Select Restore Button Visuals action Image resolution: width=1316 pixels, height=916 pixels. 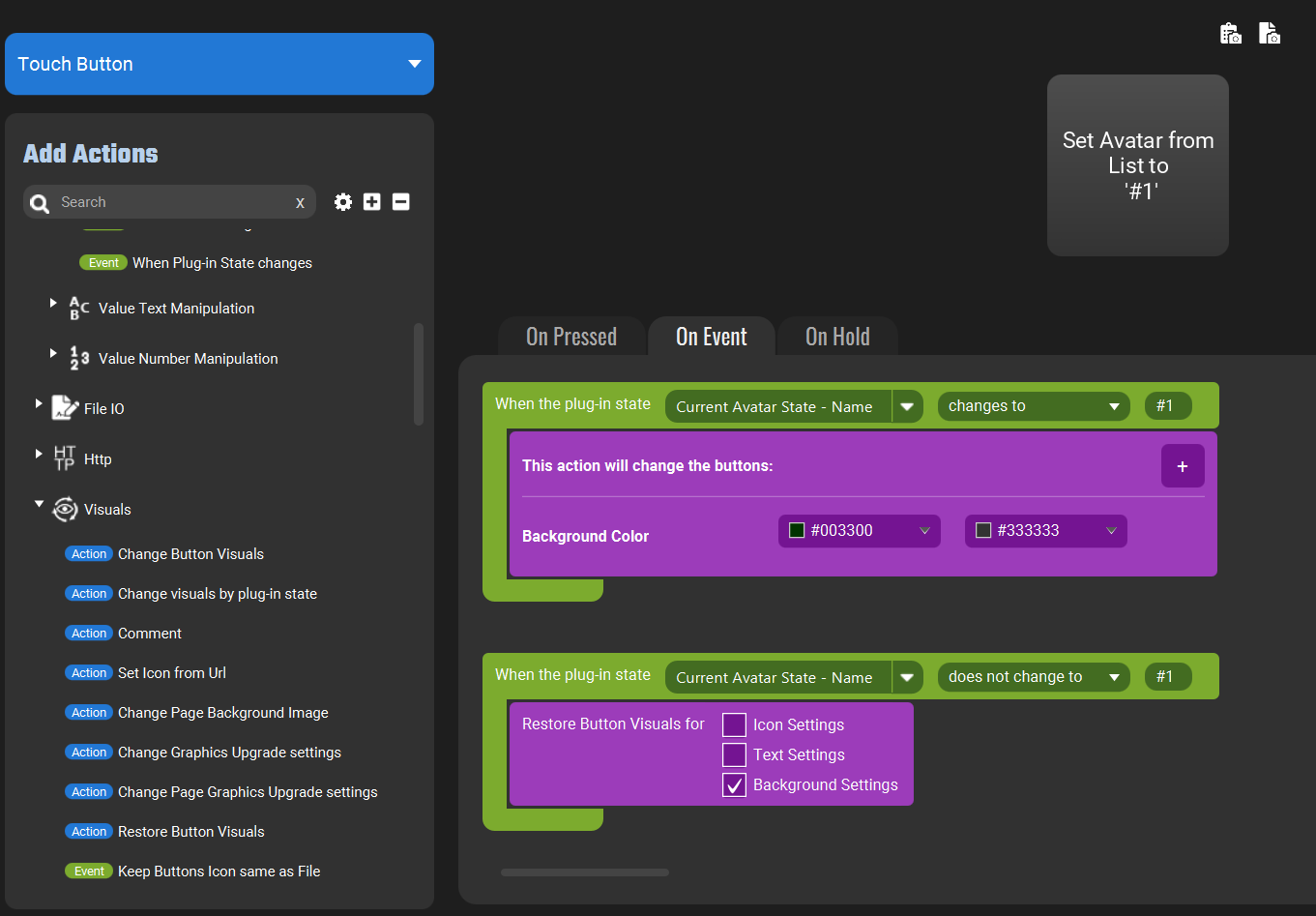(x=191, y=832)
